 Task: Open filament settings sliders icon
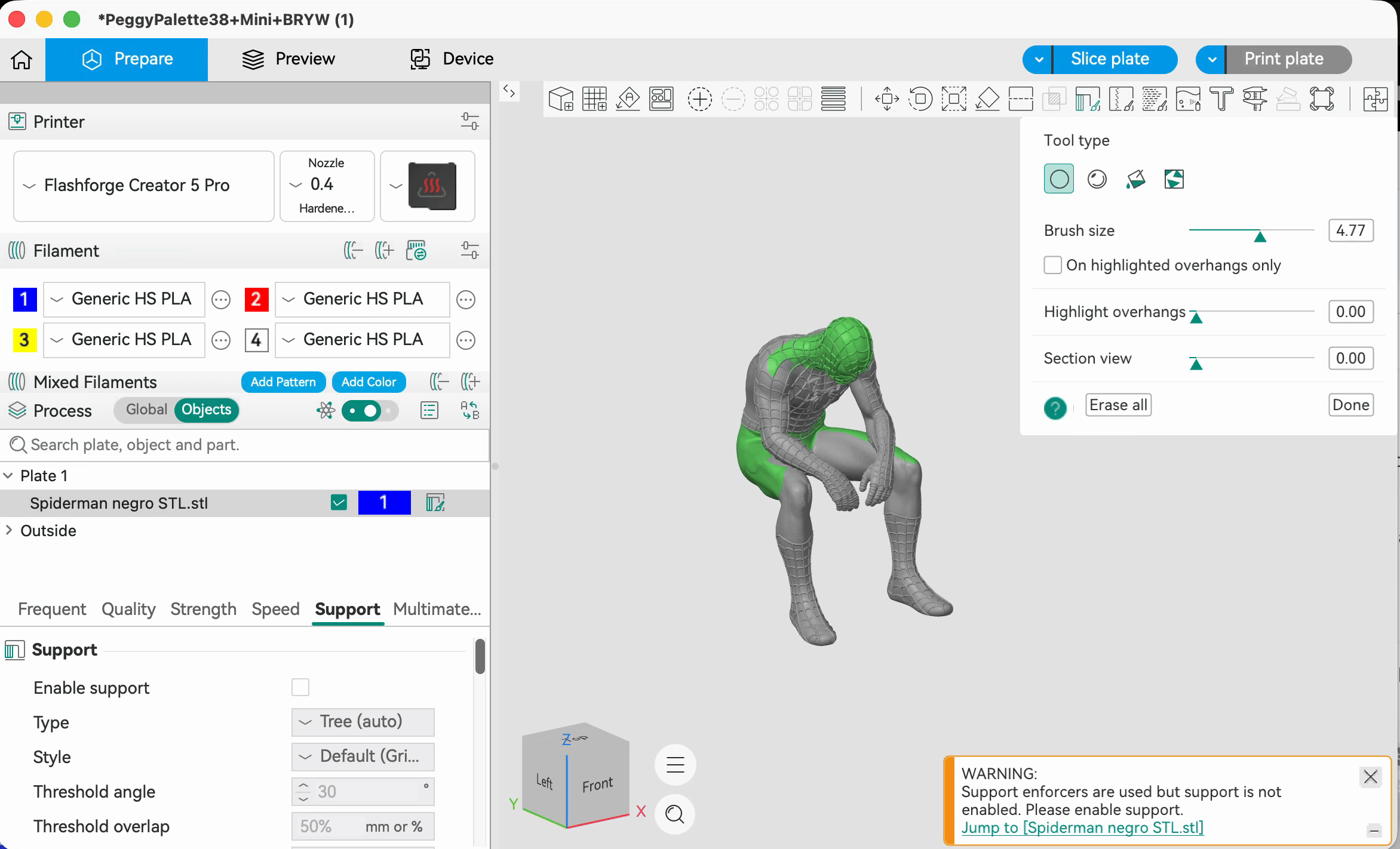click(x=470, y=251)
